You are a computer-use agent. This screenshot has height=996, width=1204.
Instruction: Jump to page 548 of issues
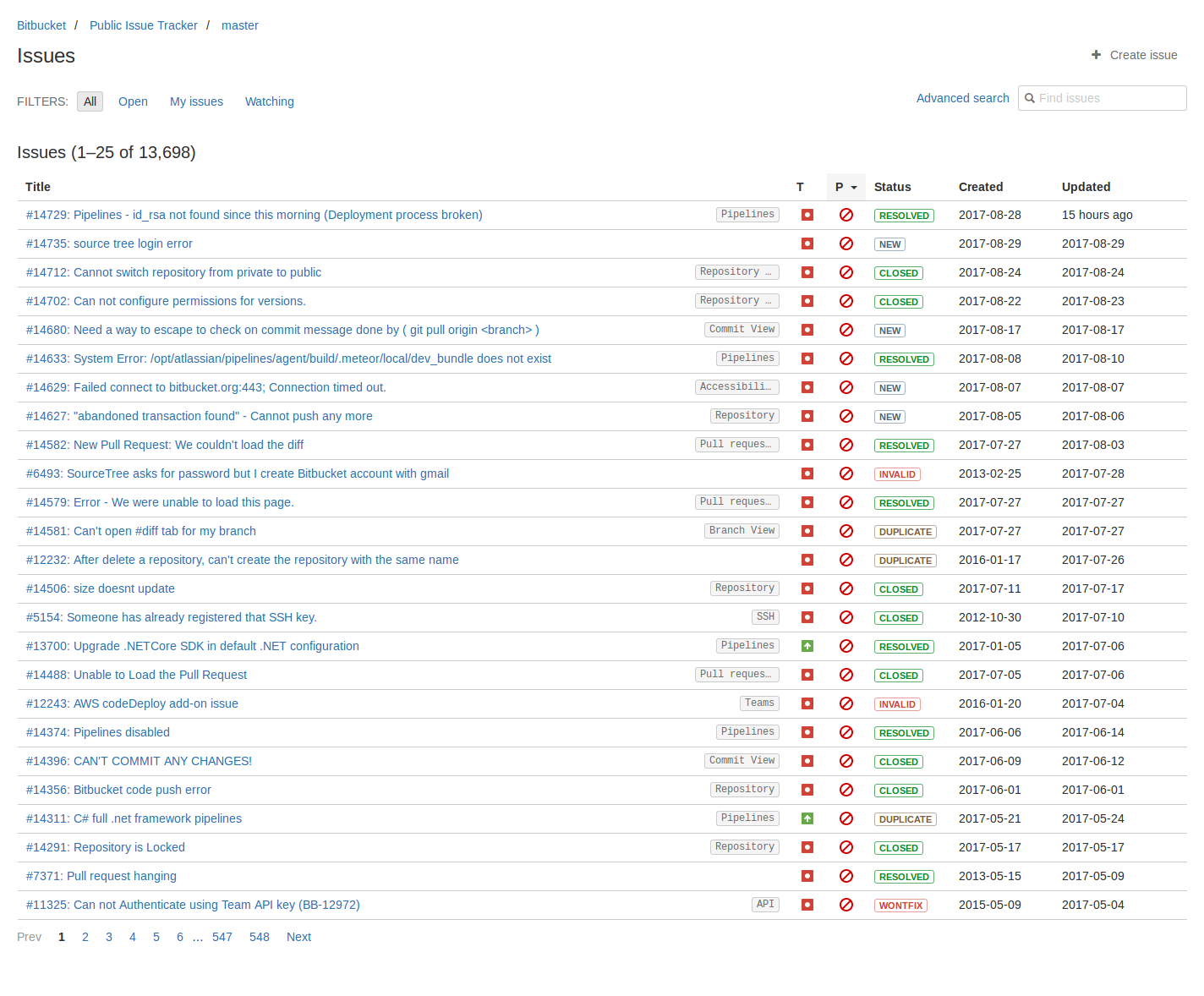pos(260,937)
